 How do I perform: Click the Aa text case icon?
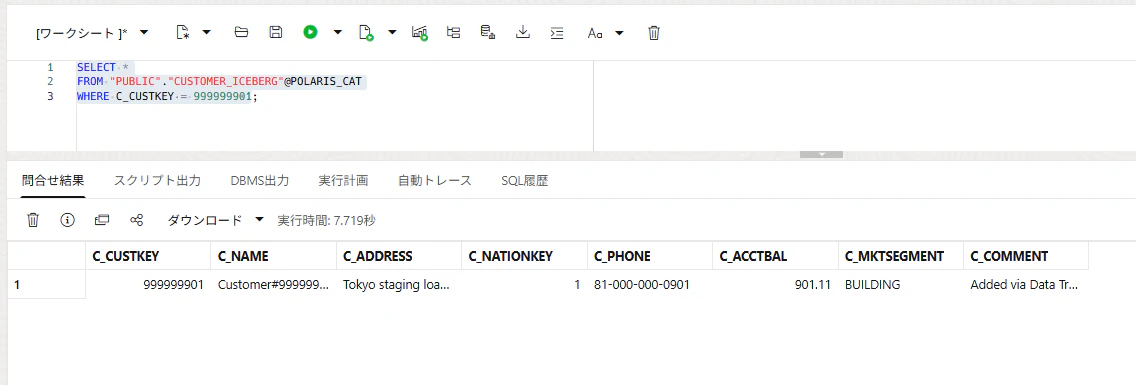click(595, 33)
